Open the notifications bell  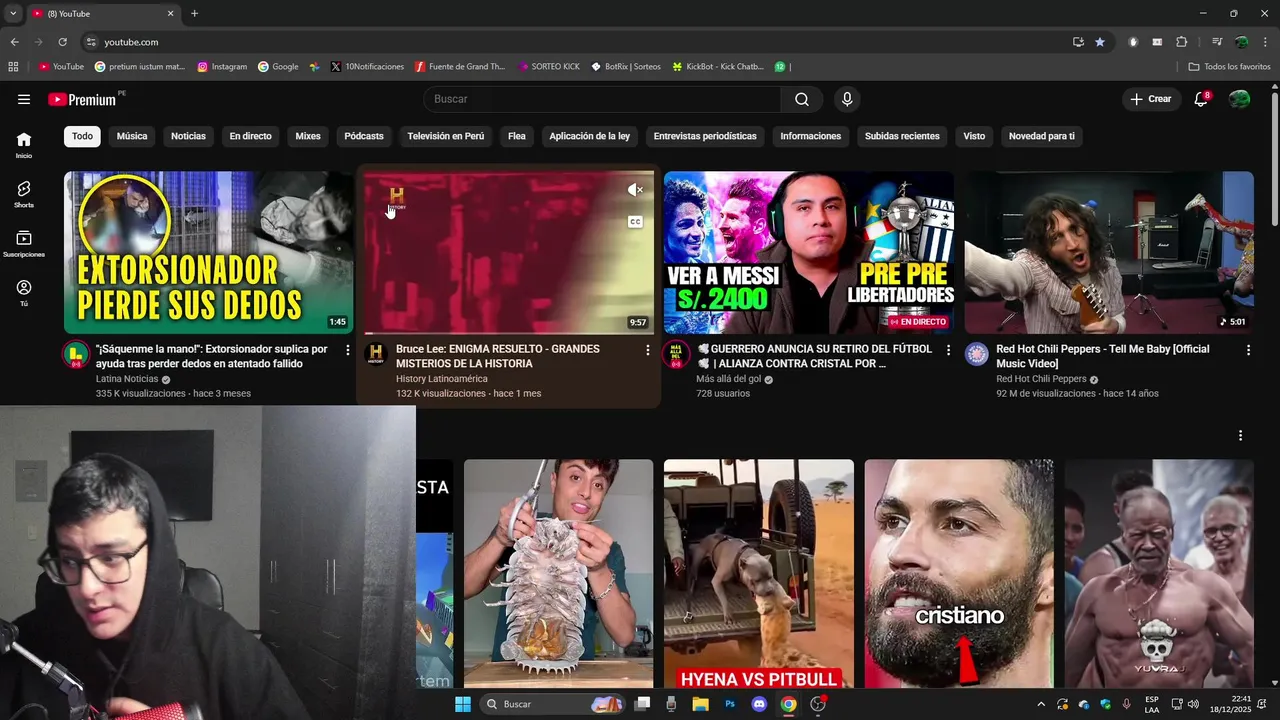point(1201,99)
